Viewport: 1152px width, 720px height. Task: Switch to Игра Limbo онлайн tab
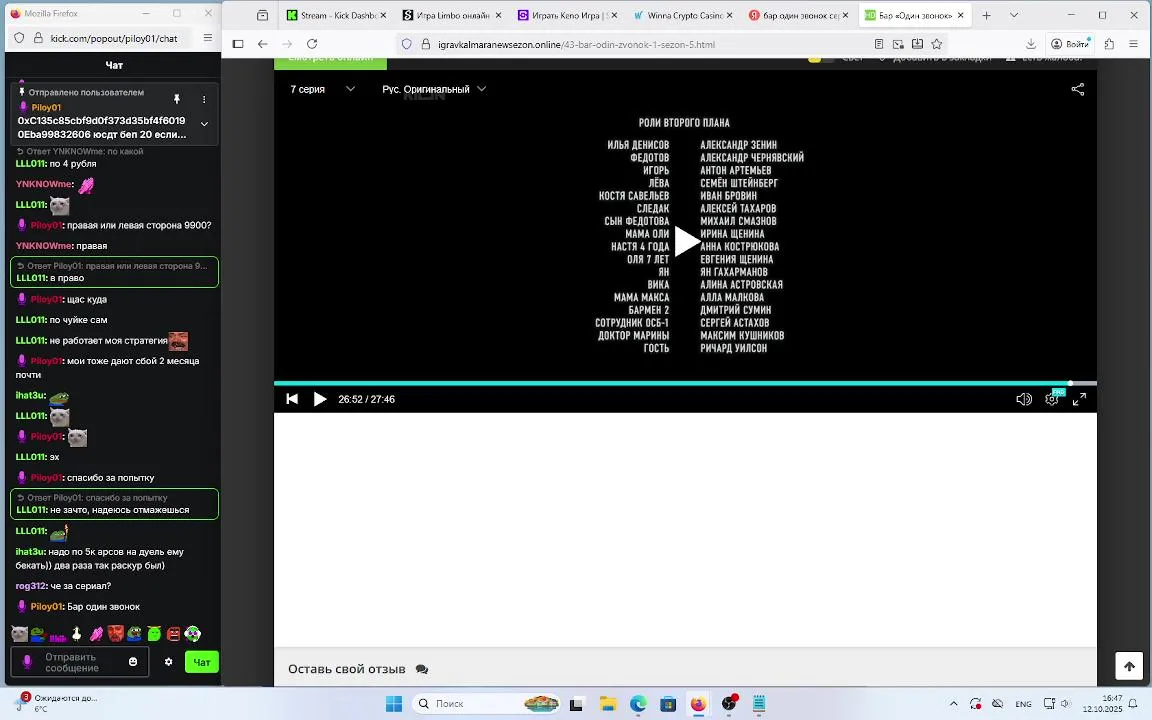[x=452, y=15]
